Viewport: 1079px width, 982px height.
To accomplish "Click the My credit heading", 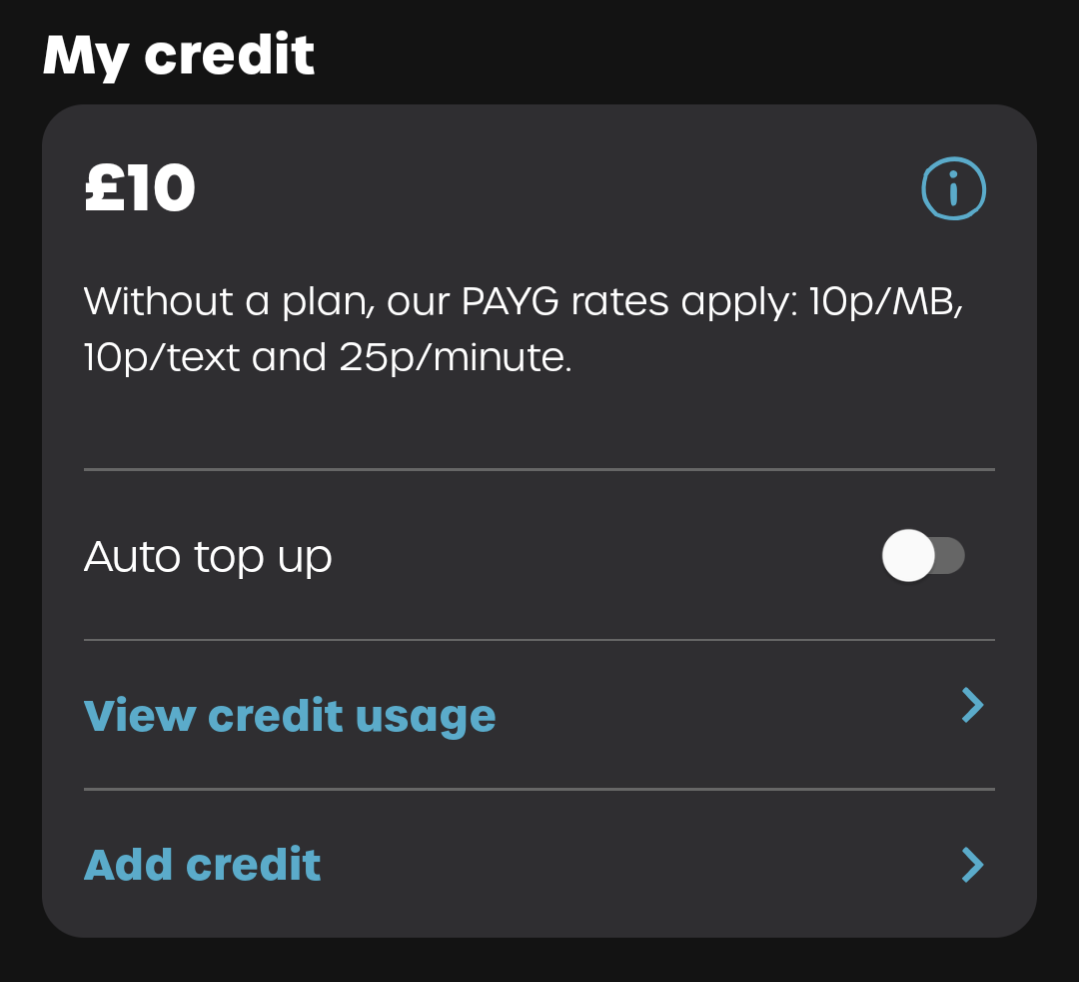I will (179, 55).
